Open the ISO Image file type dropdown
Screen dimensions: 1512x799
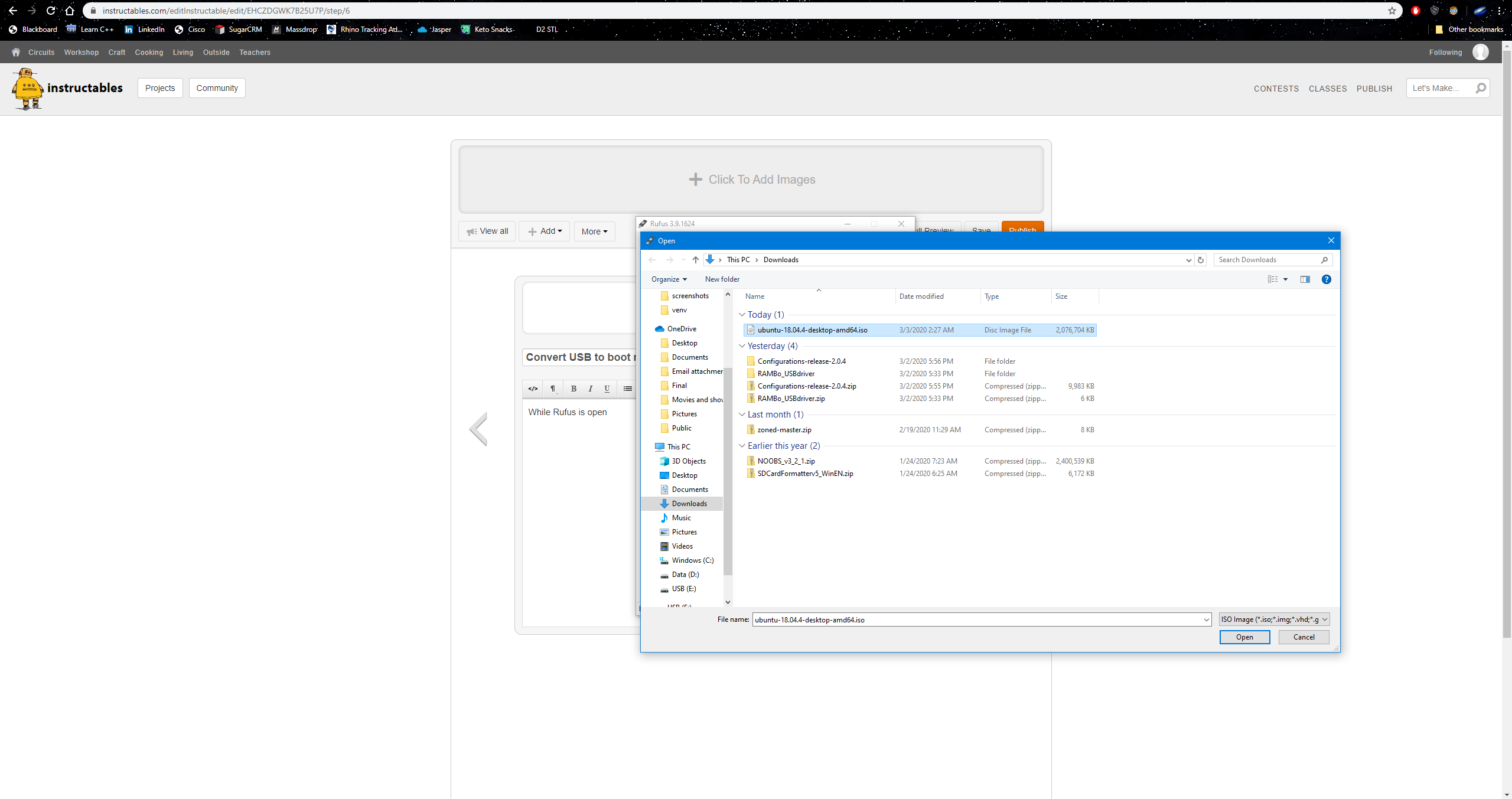pos(1274,619)
